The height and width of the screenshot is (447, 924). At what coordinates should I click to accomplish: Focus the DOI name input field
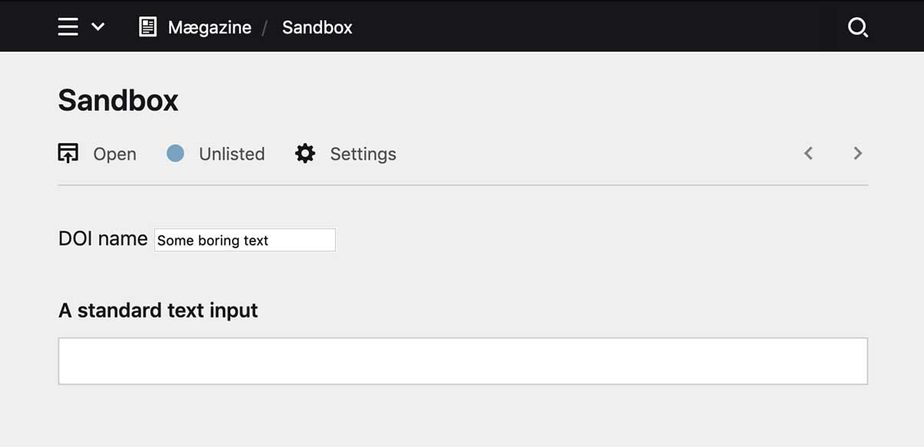[x=244, y=240]
